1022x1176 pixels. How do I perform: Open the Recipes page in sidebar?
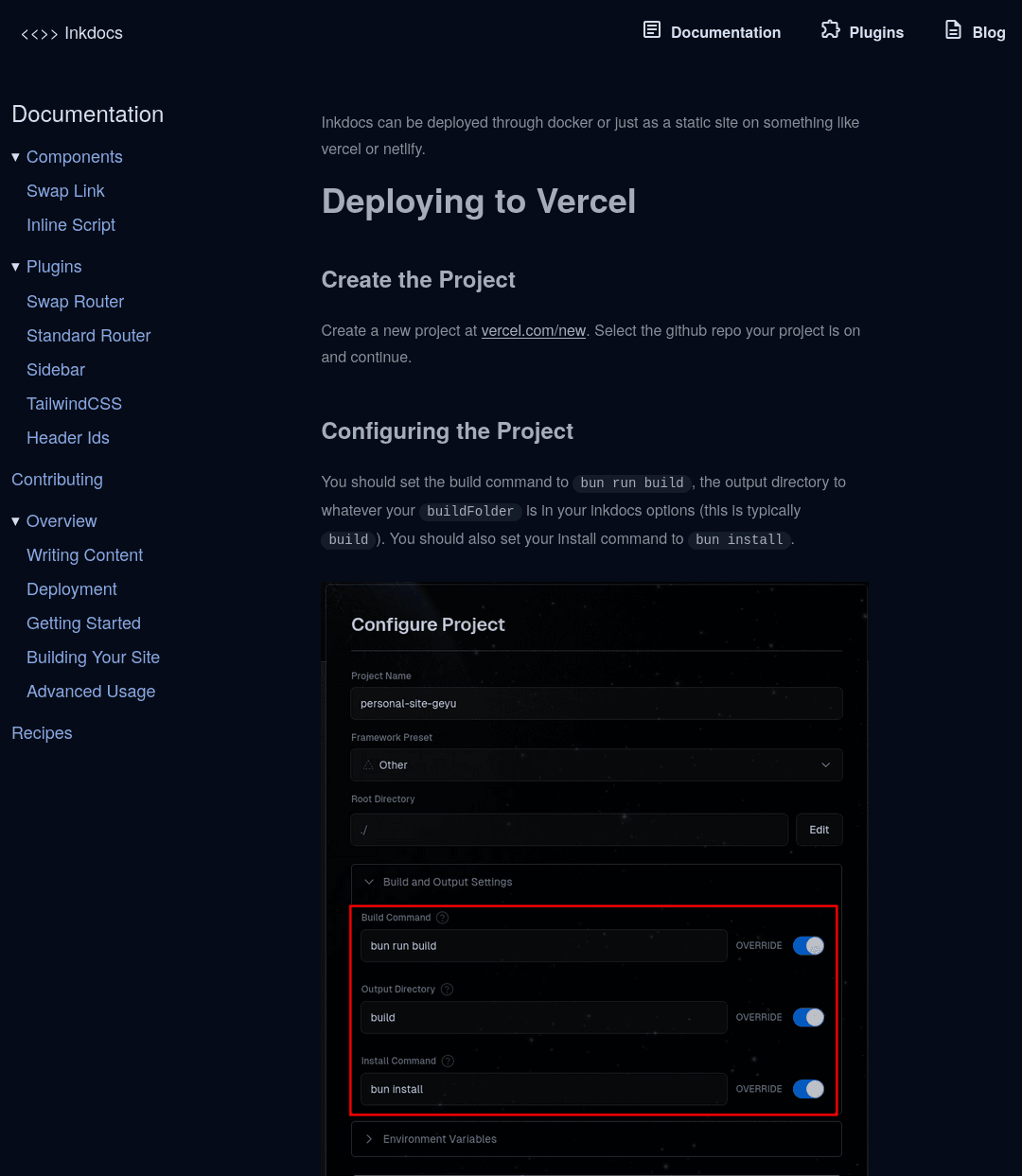[42, 733]
